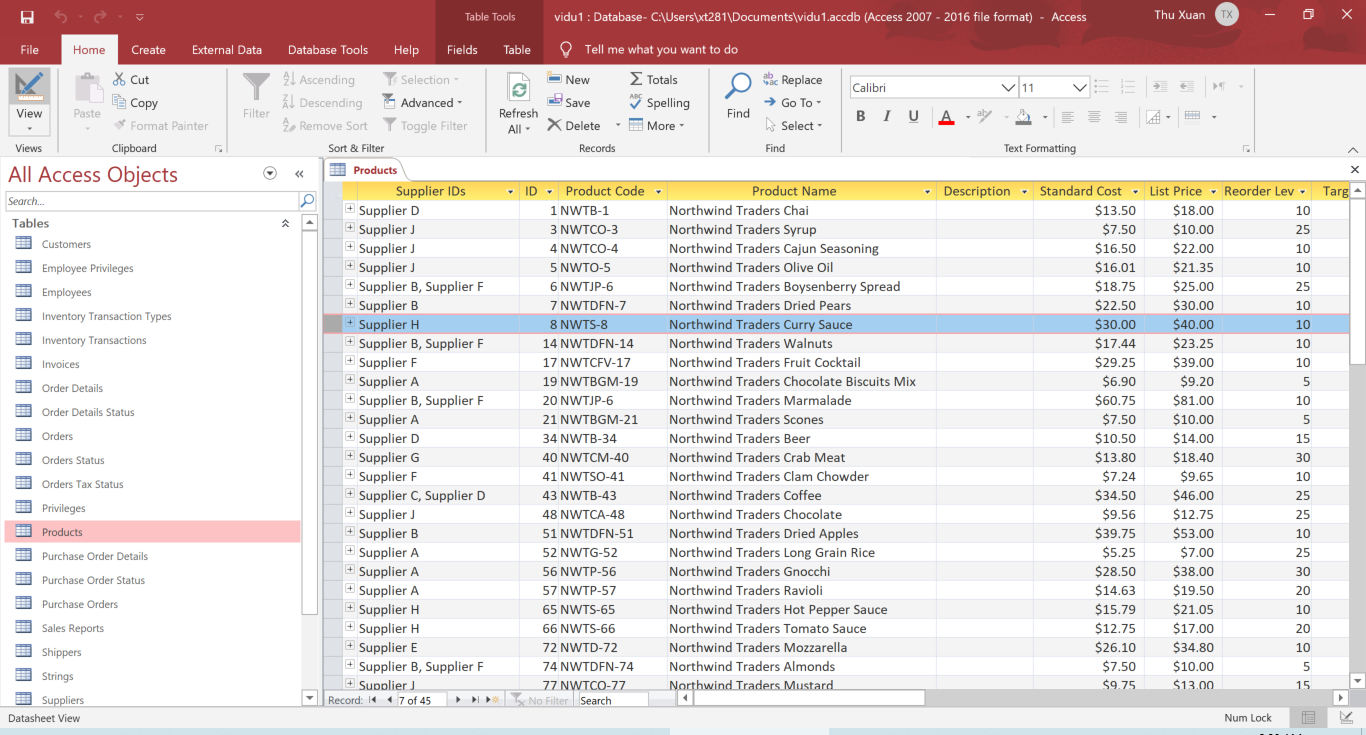This screenshot has height=735, width=1366.
Task: Select the Products document tab
Action: pos(365,170)
